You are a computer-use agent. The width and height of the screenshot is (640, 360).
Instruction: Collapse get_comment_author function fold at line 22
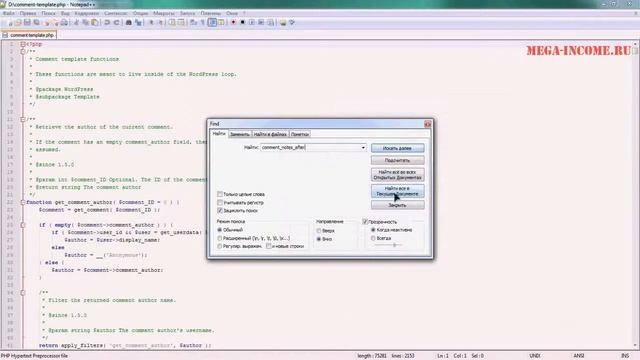point(23,202)
